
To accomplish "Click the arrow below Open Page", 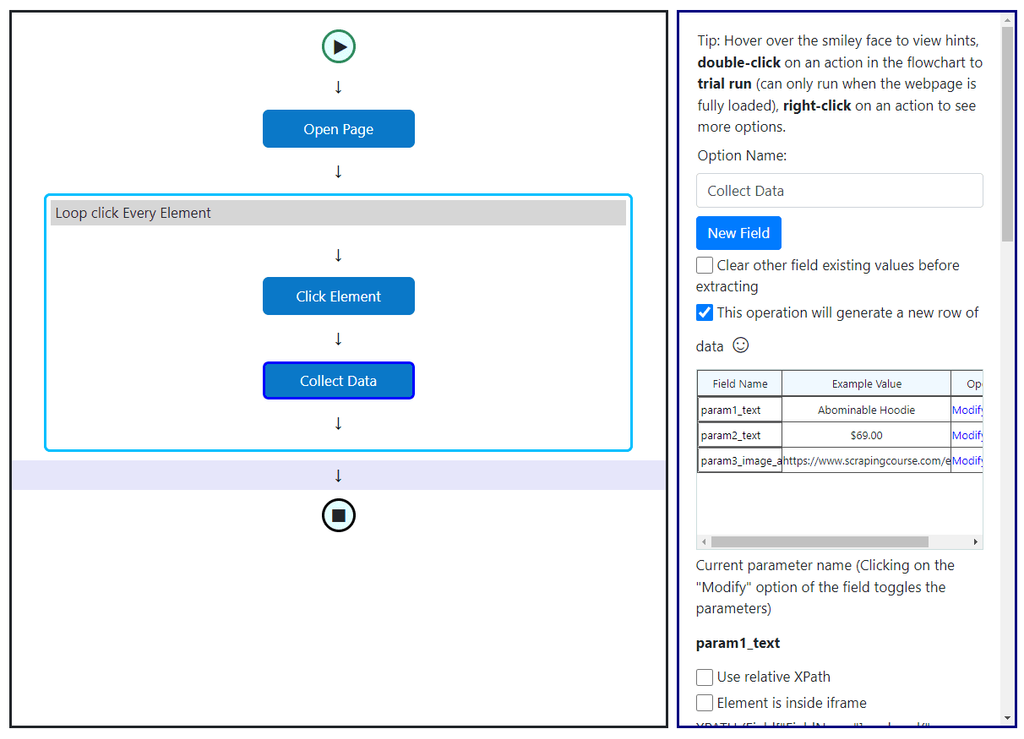I will 339,171.
